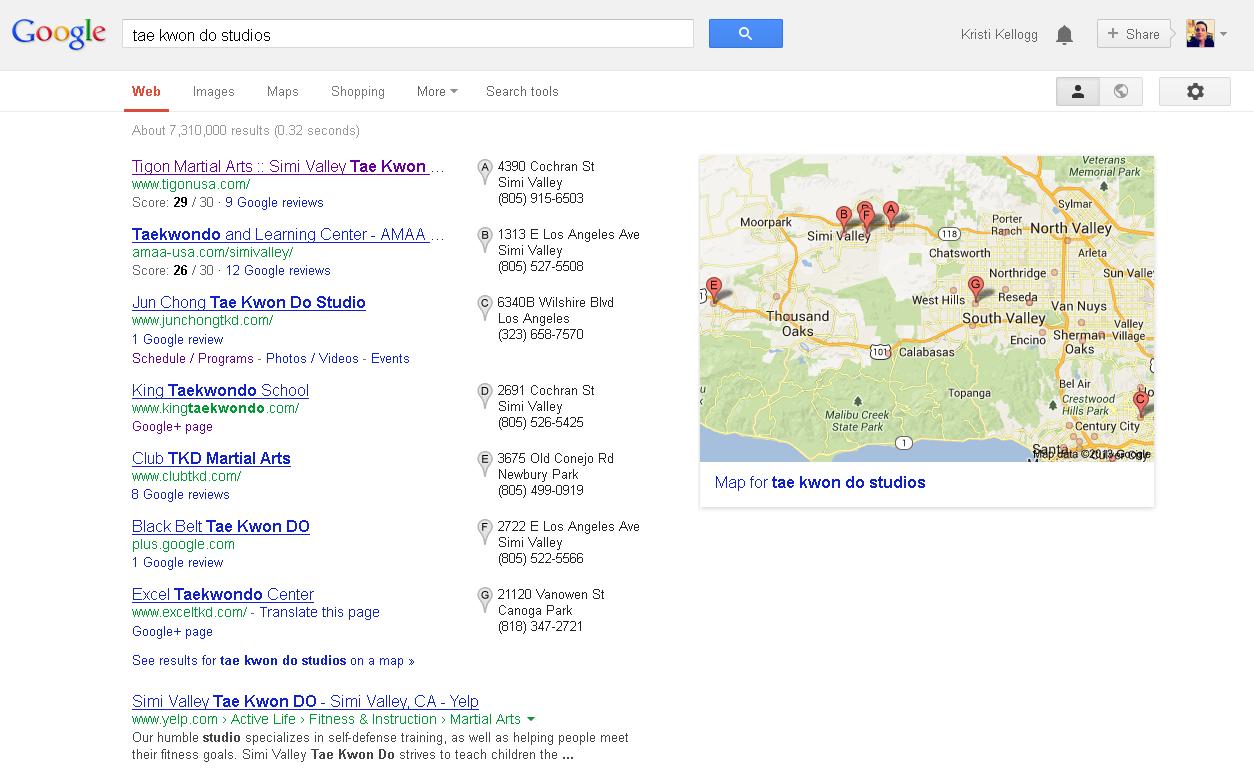
Task: Open Club TKD Martial Arts result
Action: click(211, 458)
